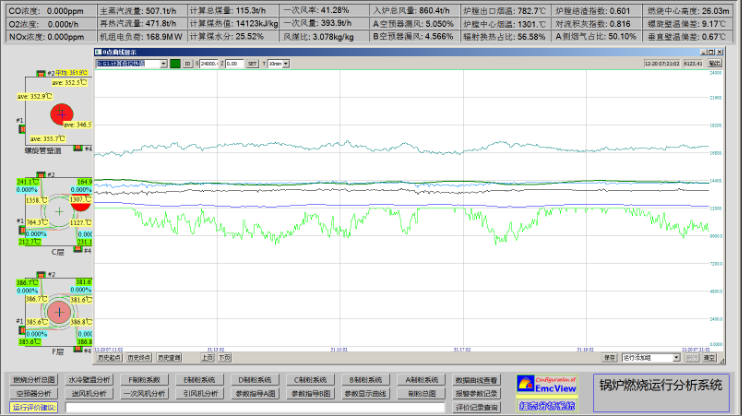The image size is (742, 416).
Task: Open the 水冷壁温分析 screen
Action: pyautogui.click(x=89, y=380)
